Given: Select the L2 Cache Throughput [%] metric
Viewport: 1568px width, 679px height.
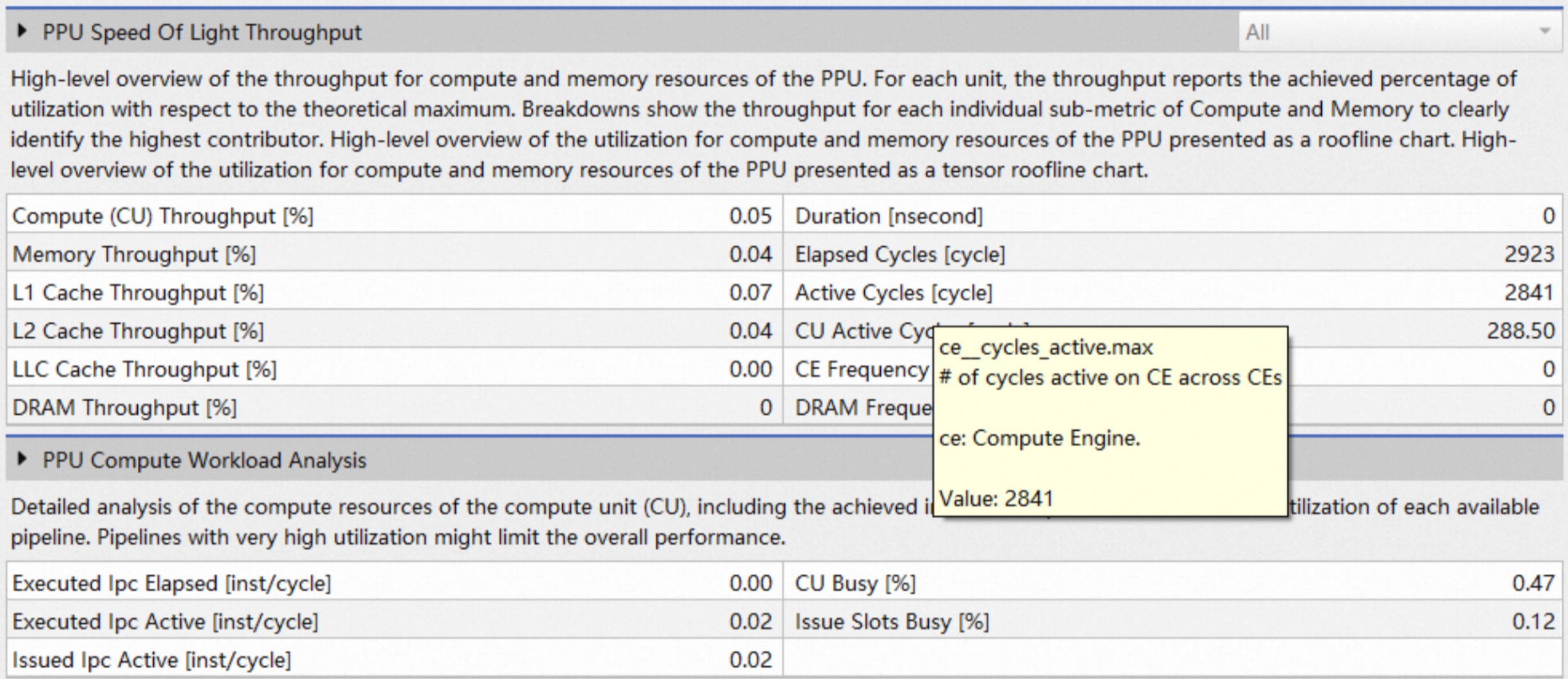Looking at the screenshot, I should coord(138,331).
